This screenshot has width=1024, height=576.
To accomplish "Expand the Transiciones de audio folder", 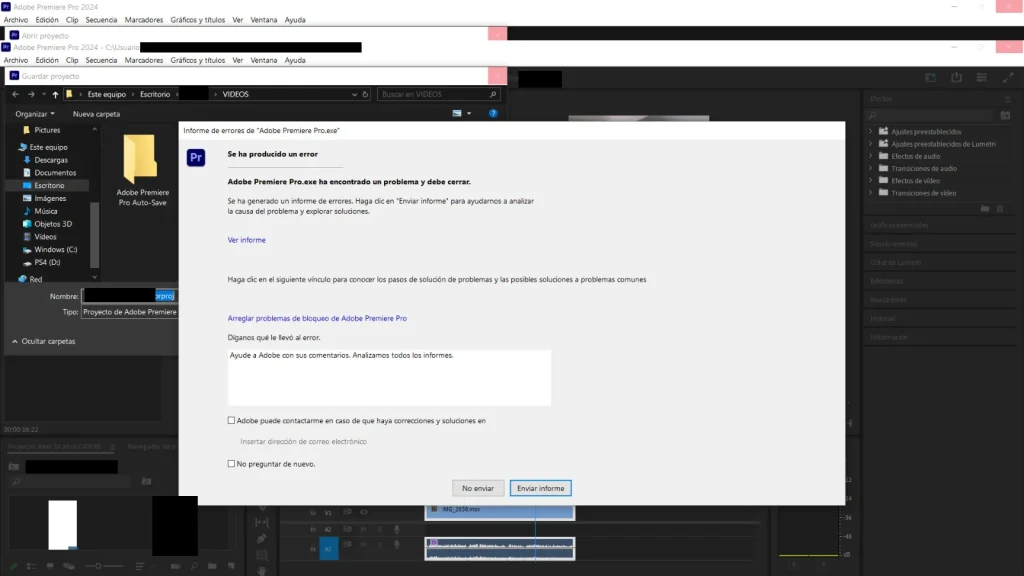I will pos(871,169).
